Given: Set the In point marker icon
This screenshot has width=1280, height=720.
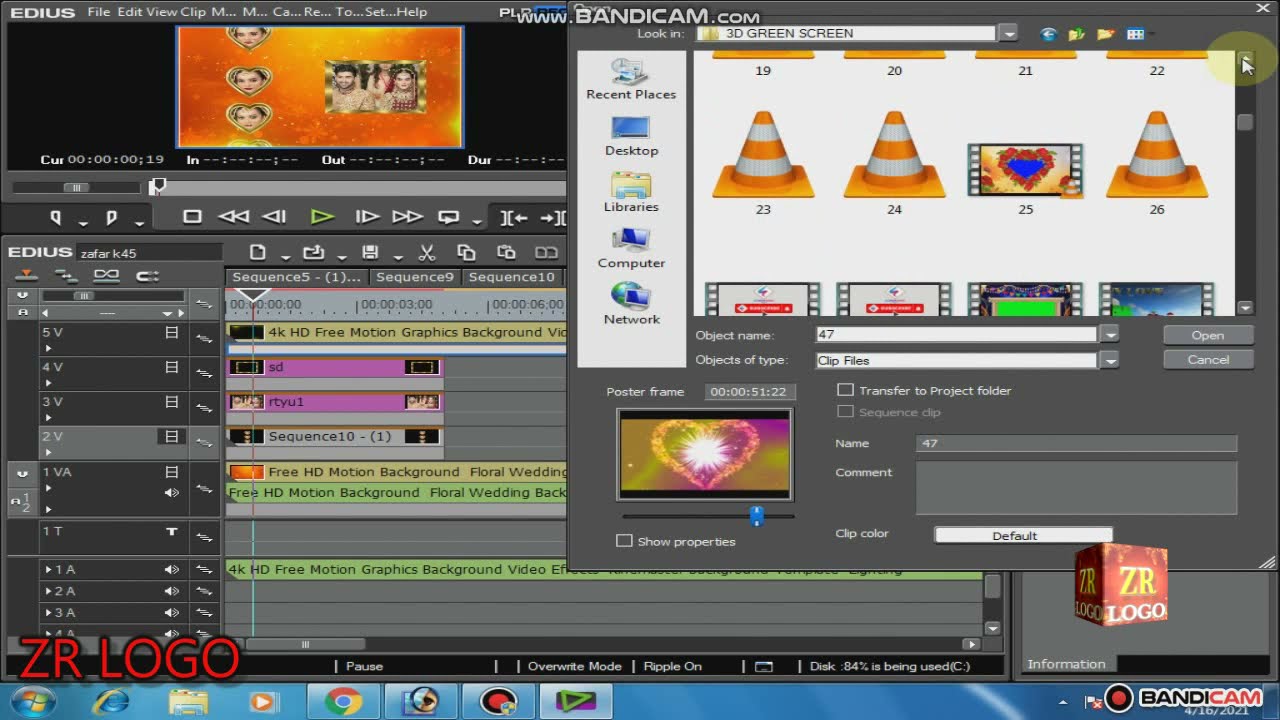Looking at the screenshot, I should (56, 217).
